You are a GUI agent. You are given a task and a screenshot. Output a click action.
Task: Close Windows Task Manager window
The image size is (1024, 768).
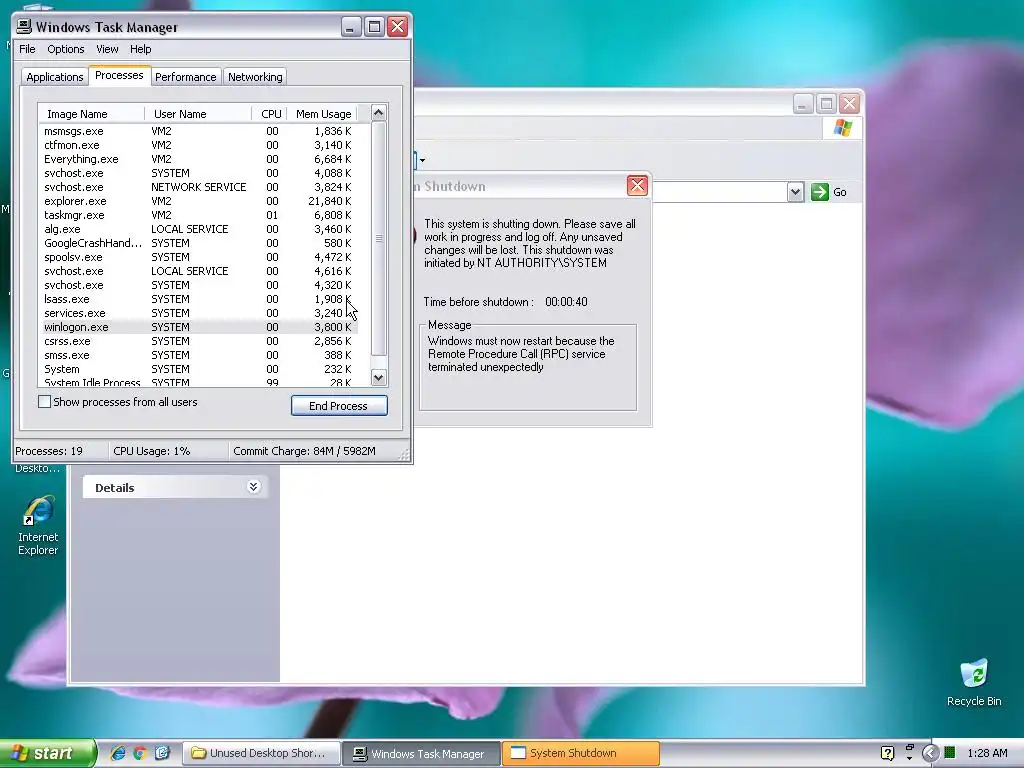point(398,27)
